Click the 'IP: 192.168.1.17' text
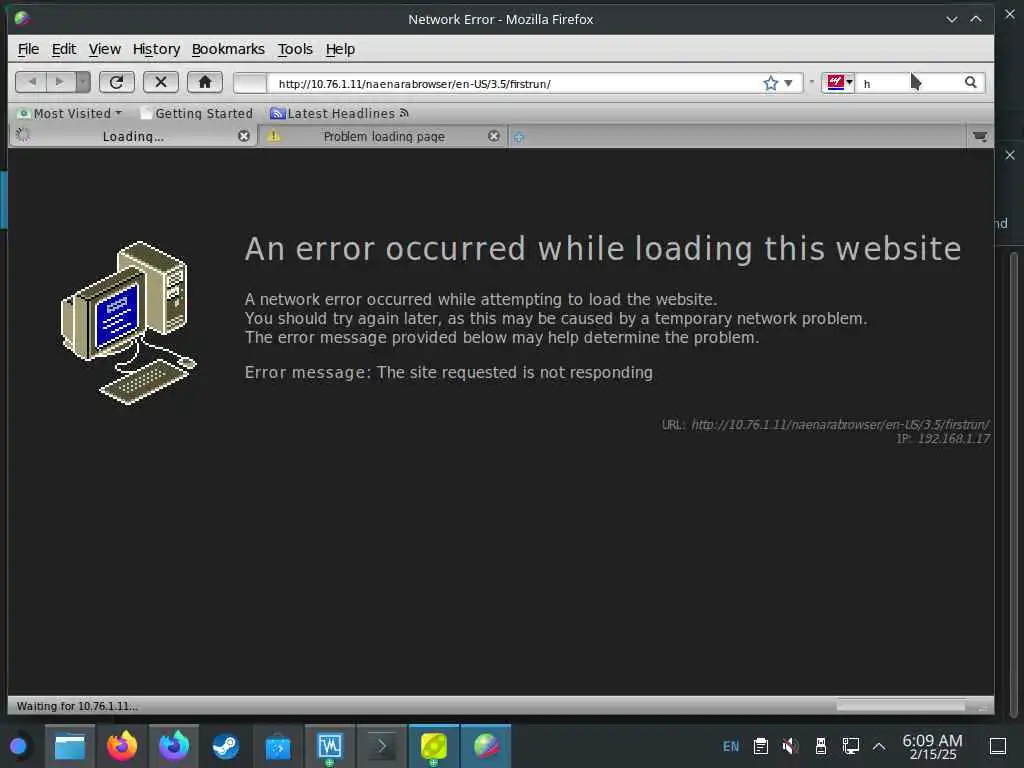Viewport: 1024px width, 768px height. 942,439
